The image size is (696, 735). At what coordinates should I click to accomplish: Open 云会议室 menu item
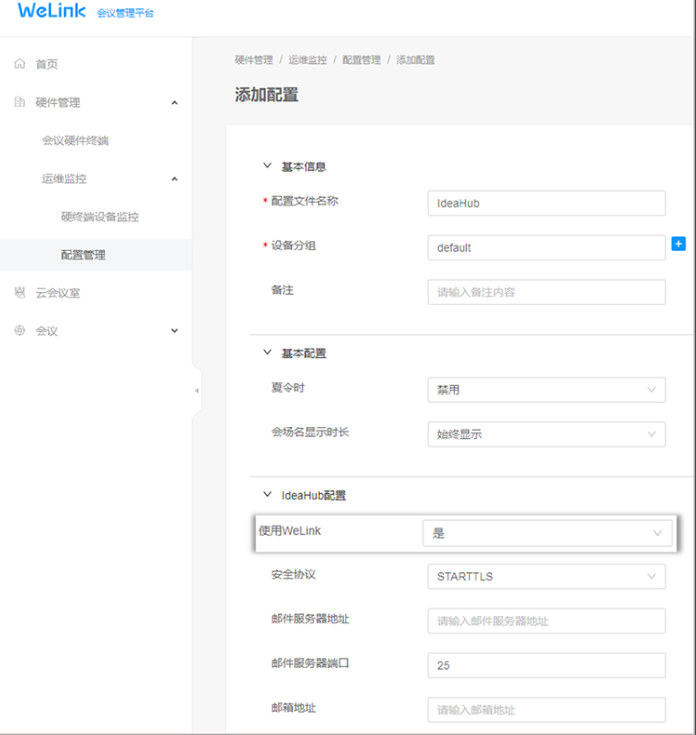58,293
